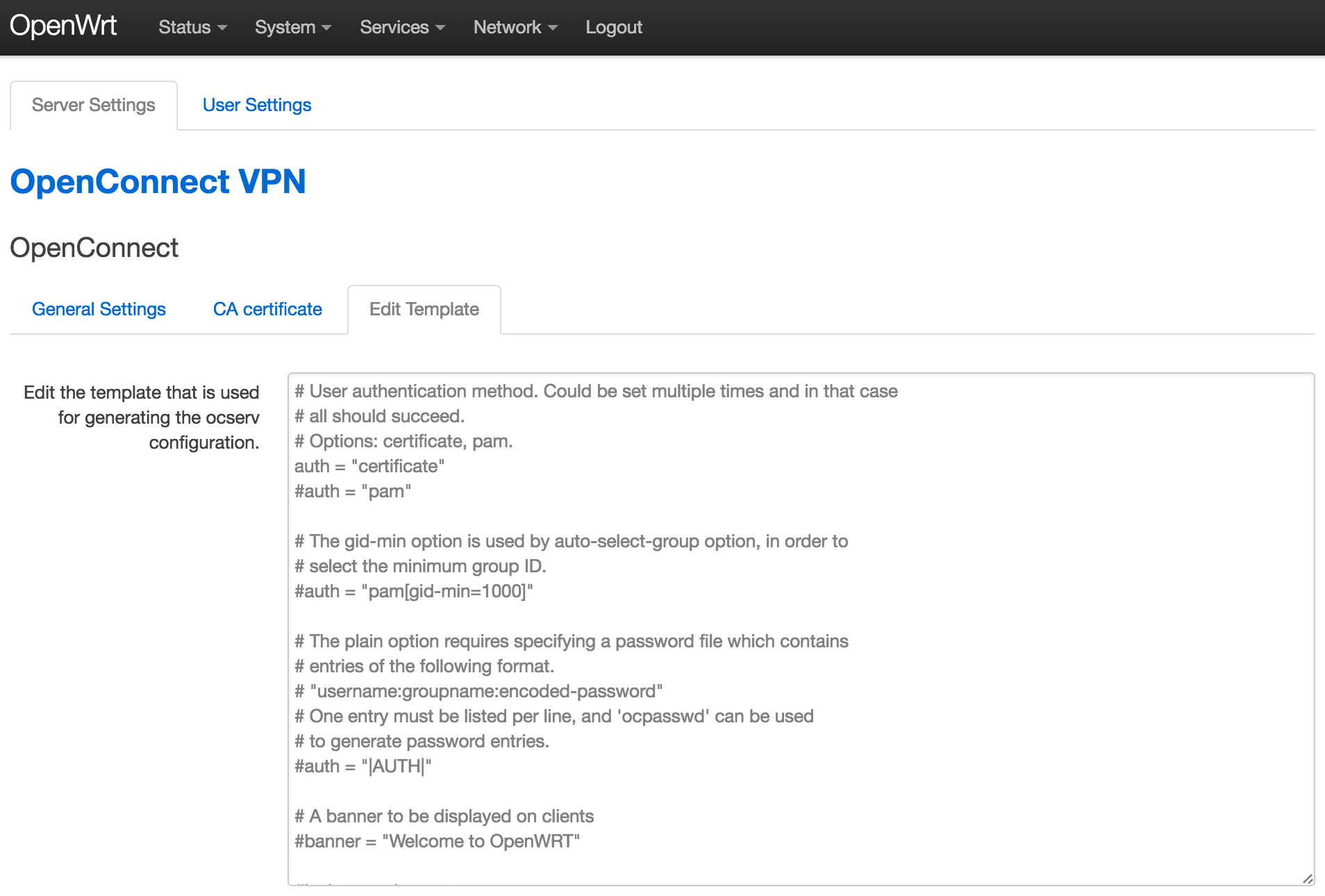Click the "# Options: certificate, pam." comment line
1325x896 pixels.
(x=403, y=441)
